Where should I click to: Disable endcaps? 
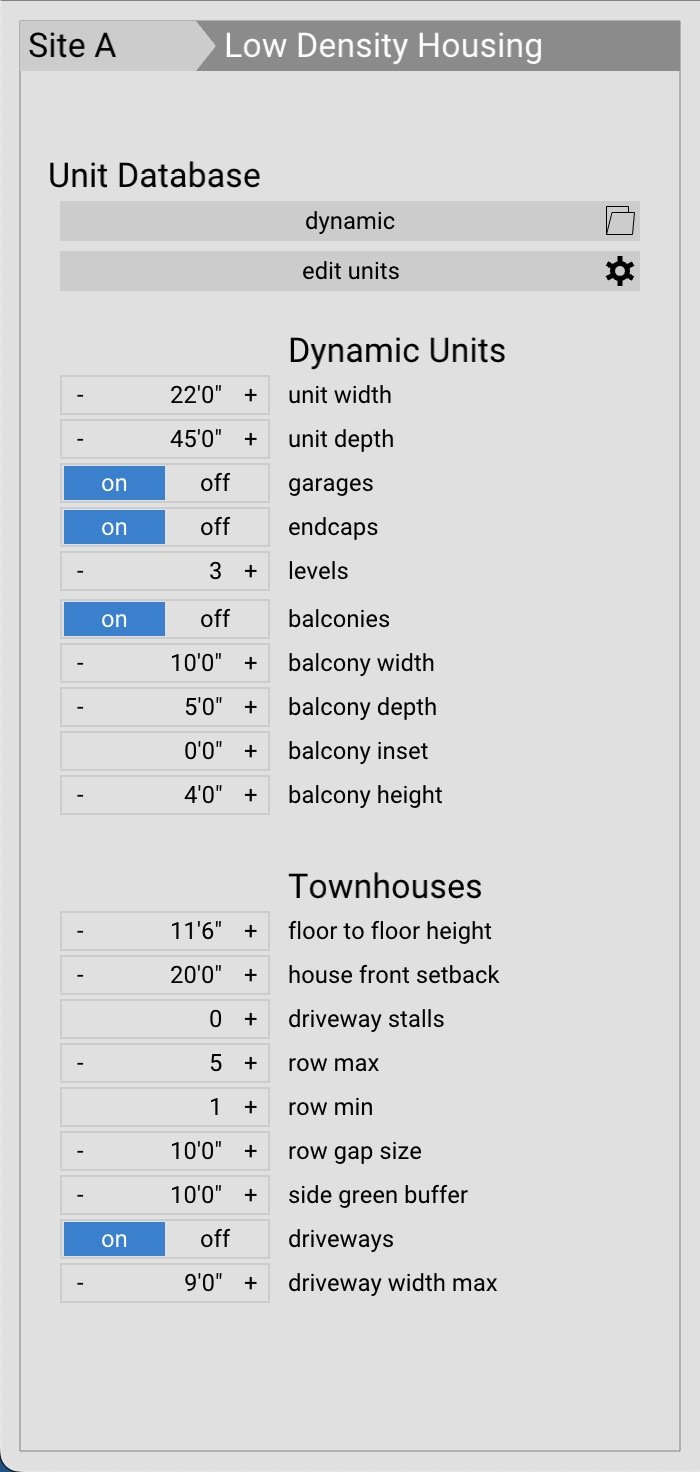(215, 526)
